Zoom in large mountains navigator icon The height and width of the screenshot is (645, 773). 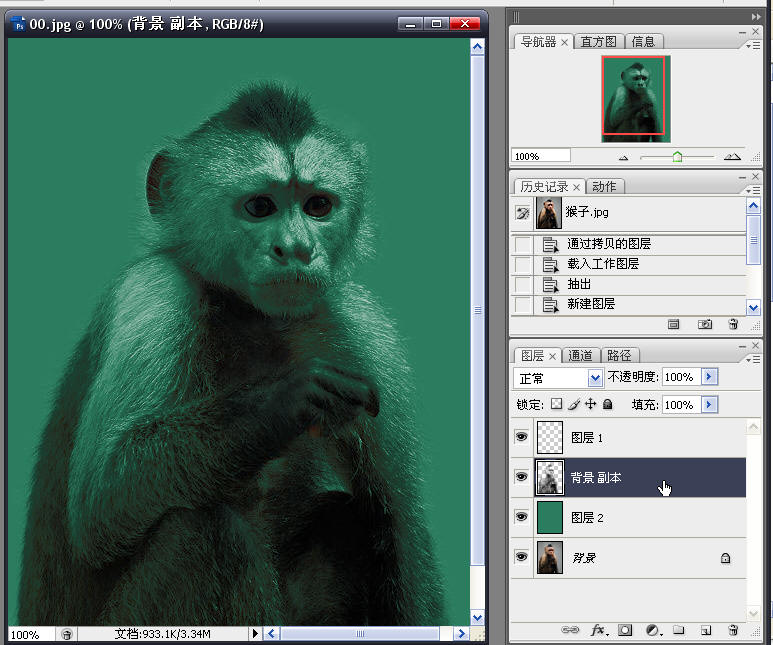tap(732, 157)
